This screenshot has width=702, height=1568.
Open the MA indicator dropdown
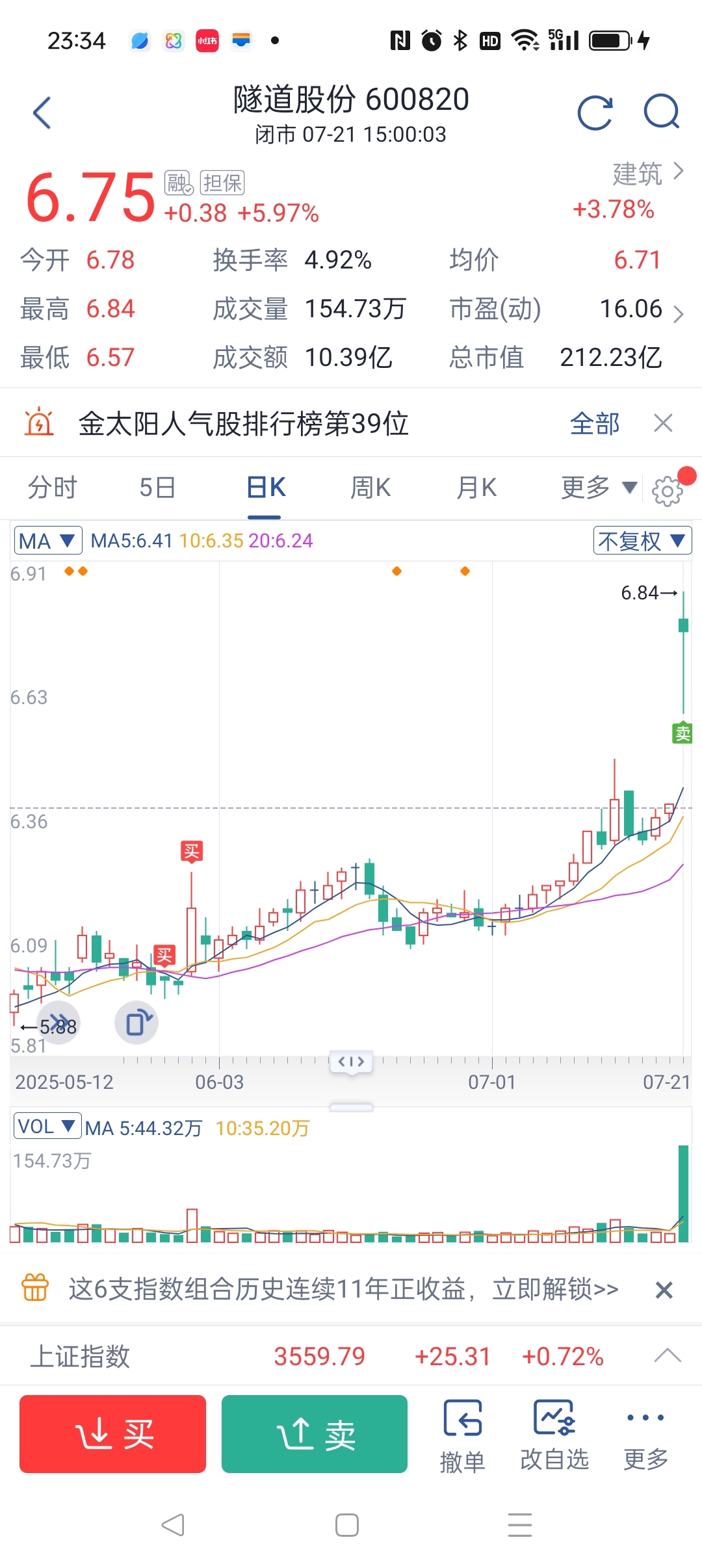coord(48,540)
